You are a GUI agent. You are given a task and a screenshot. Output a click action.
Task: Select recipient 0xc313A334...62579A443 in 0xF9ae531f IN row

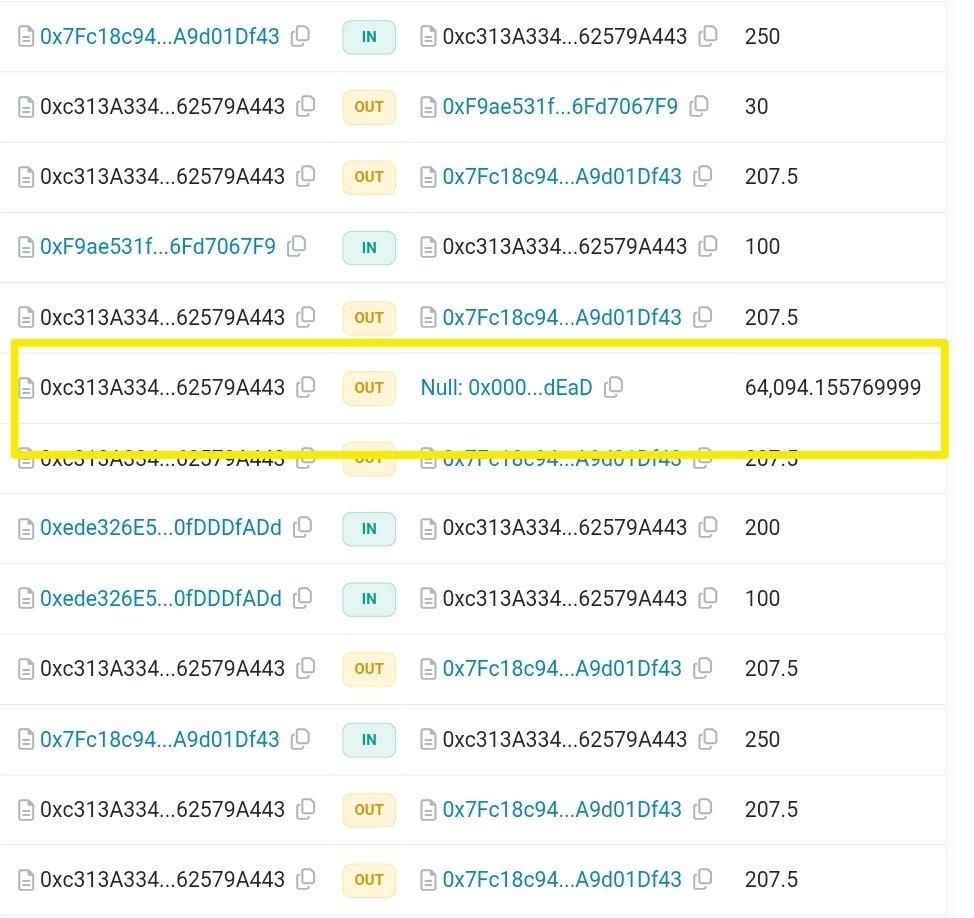pos(565,247)
